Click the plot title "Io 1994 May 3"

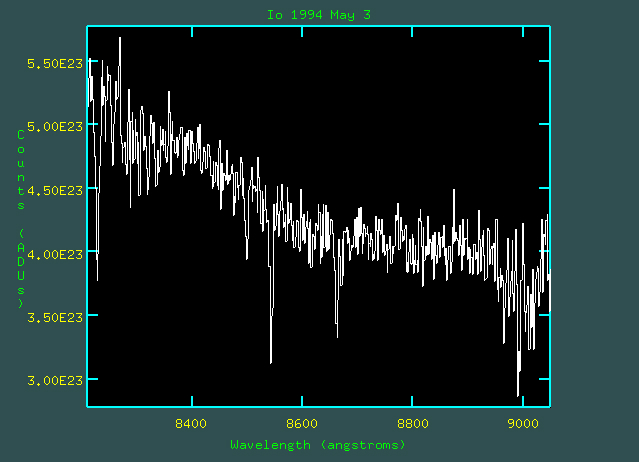coord(319,15)
